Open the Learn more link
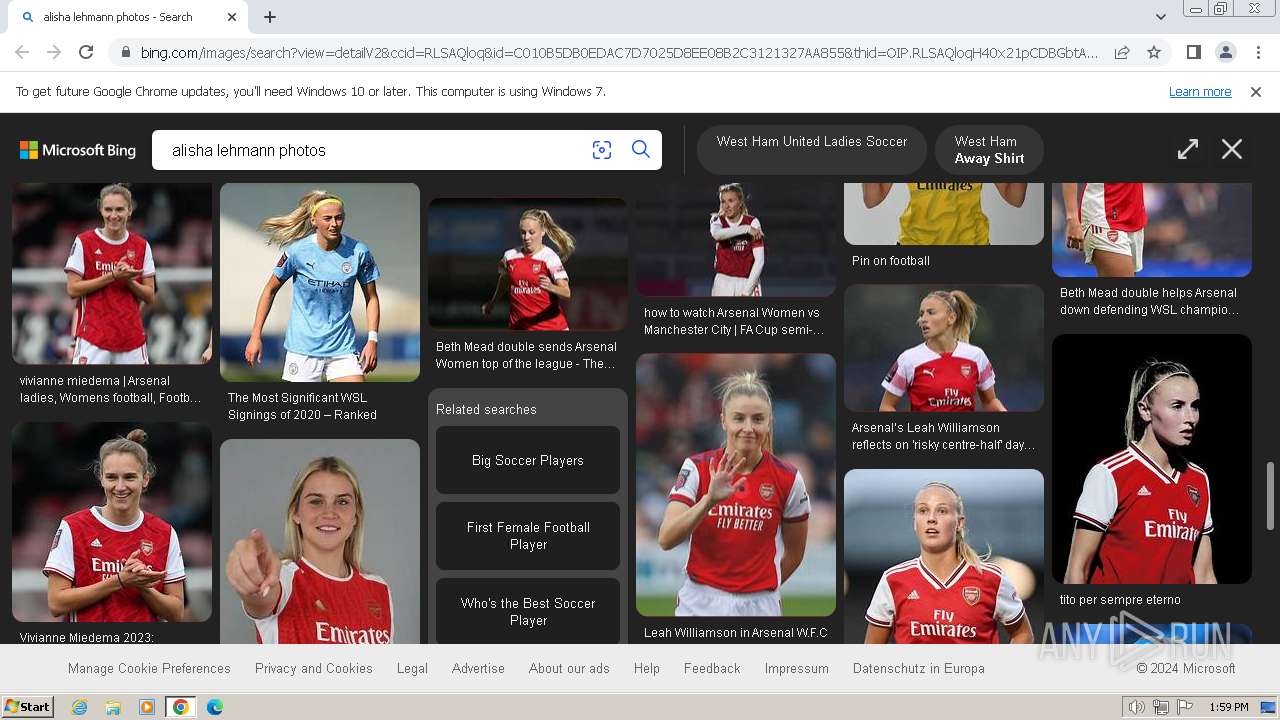 pyautogui.click(x=1200, y=92)
